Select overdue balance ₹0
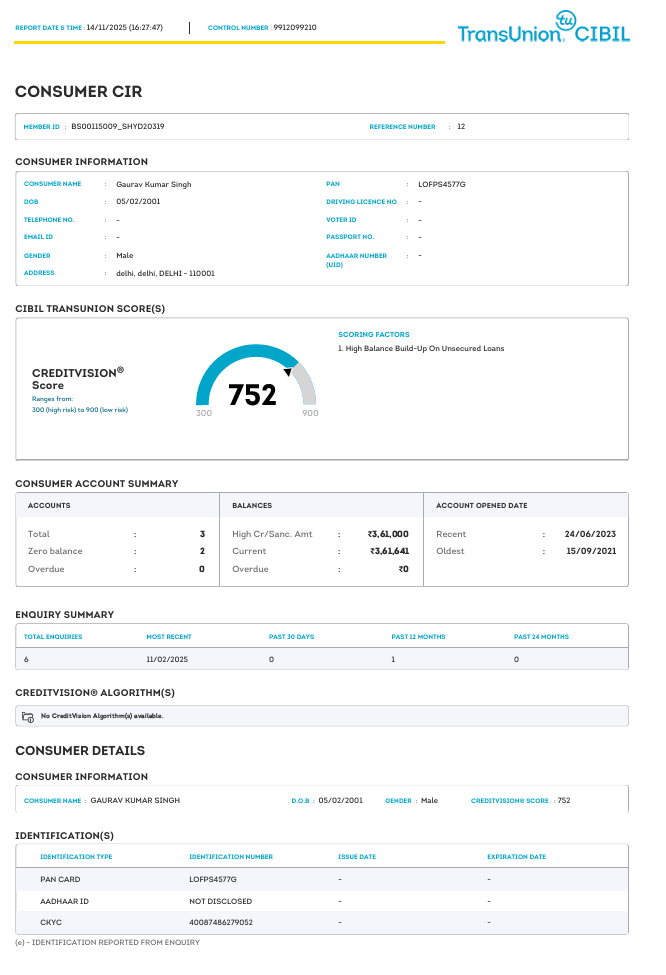The height and width of the screenshot is (975, 666). point(404,569)
